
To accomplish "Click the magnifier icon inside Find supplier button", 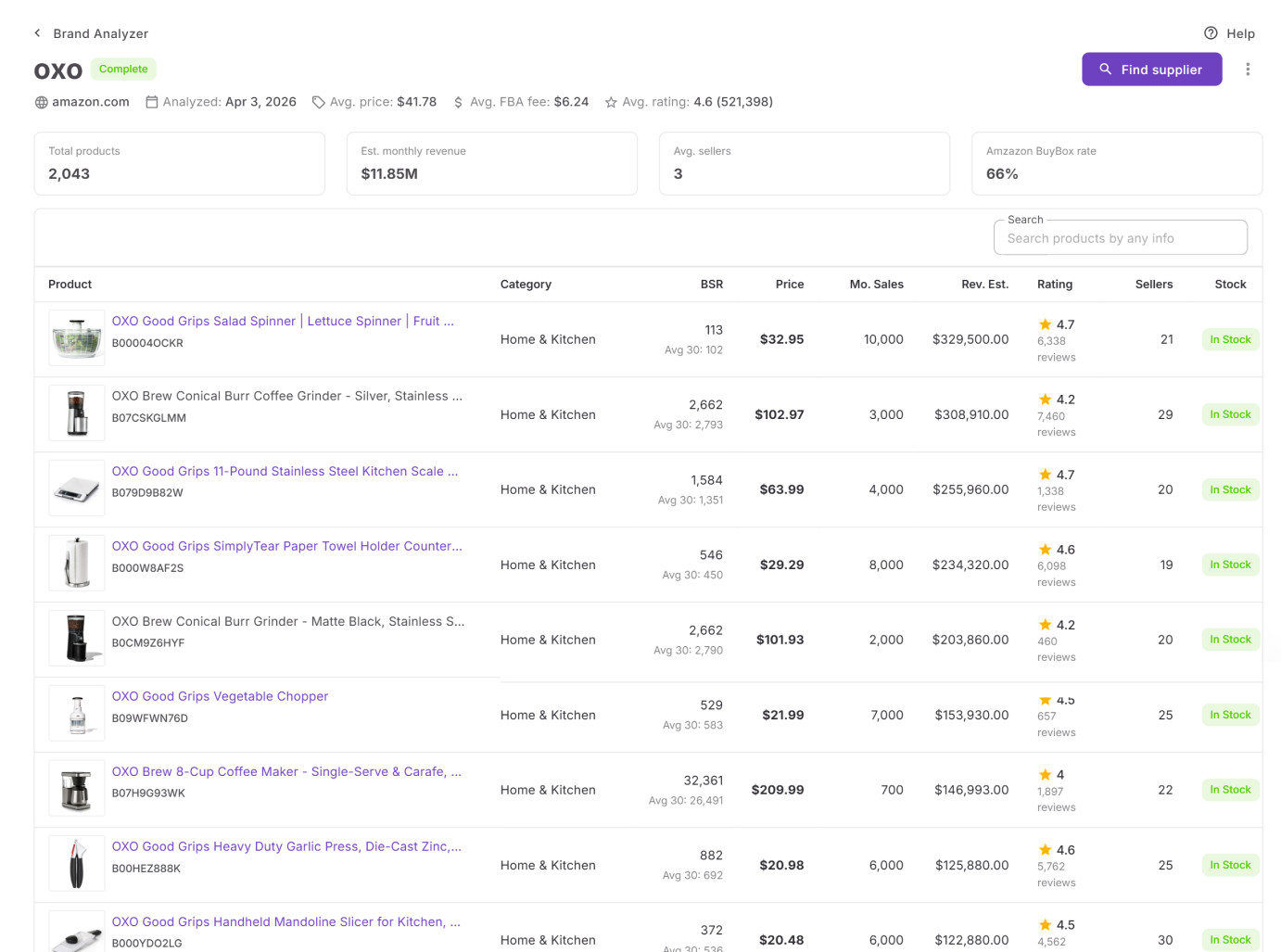I will 1104,69.
